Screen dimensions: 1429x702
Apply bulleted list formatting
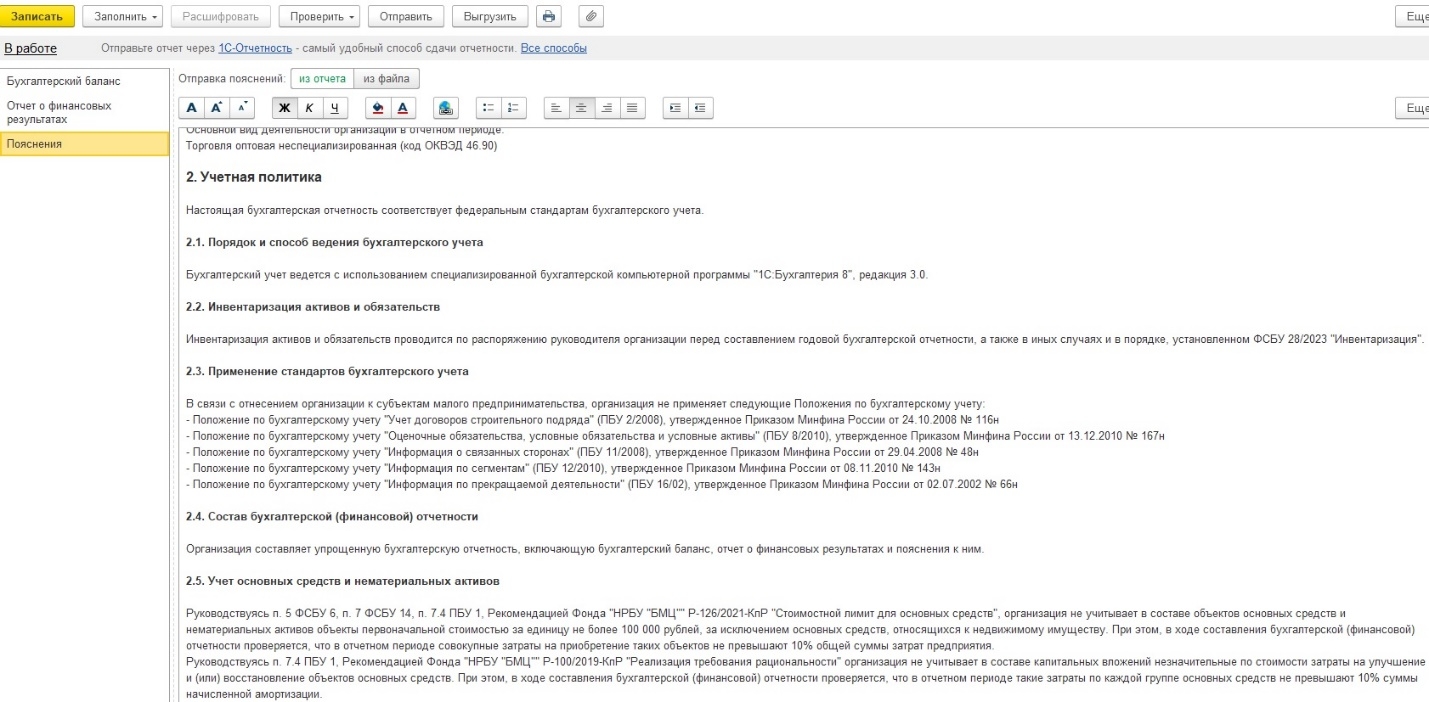pos(489,108)
